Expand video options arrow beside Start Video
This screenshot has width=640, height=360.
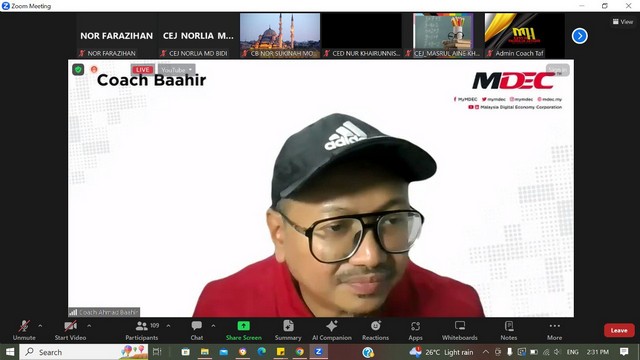(x=89, y=326)
